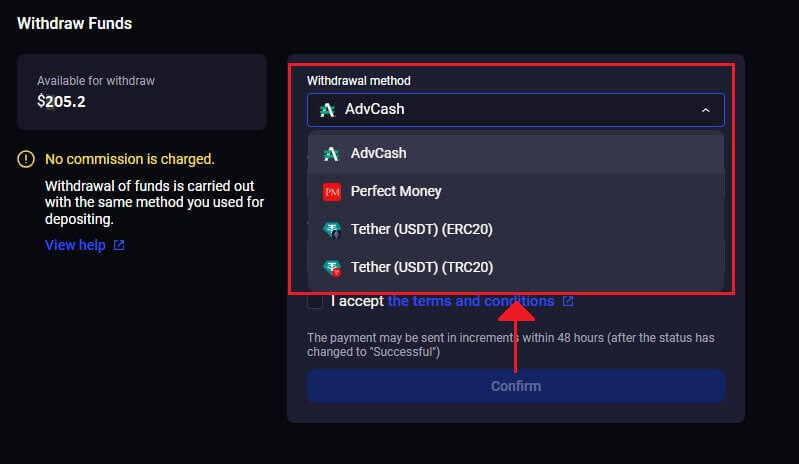Click the AdvCash logo icon in the dropdown list
The image size is (799, 464).
(331, 153)
